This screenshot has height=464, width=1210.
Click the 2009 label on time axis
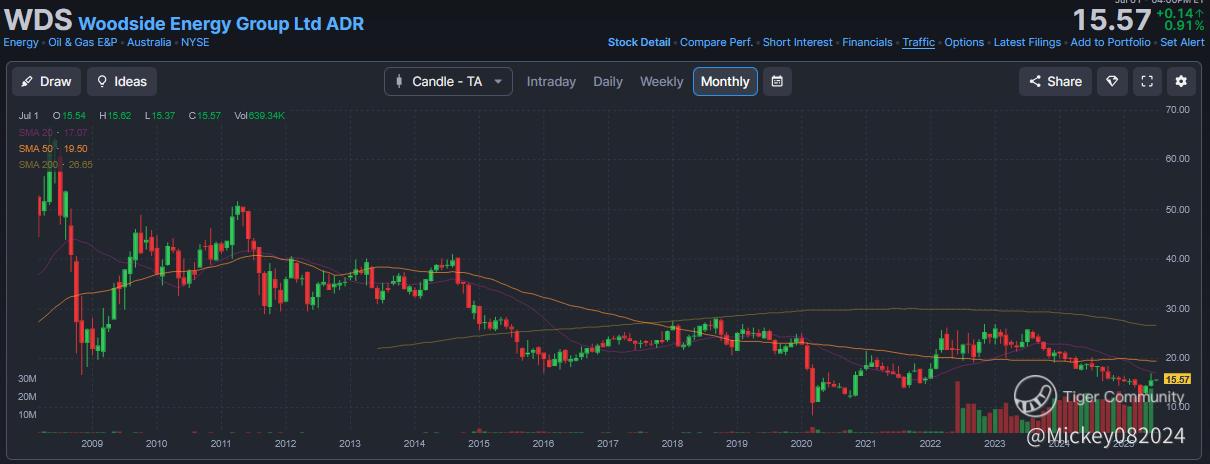(x=92, y=443)
